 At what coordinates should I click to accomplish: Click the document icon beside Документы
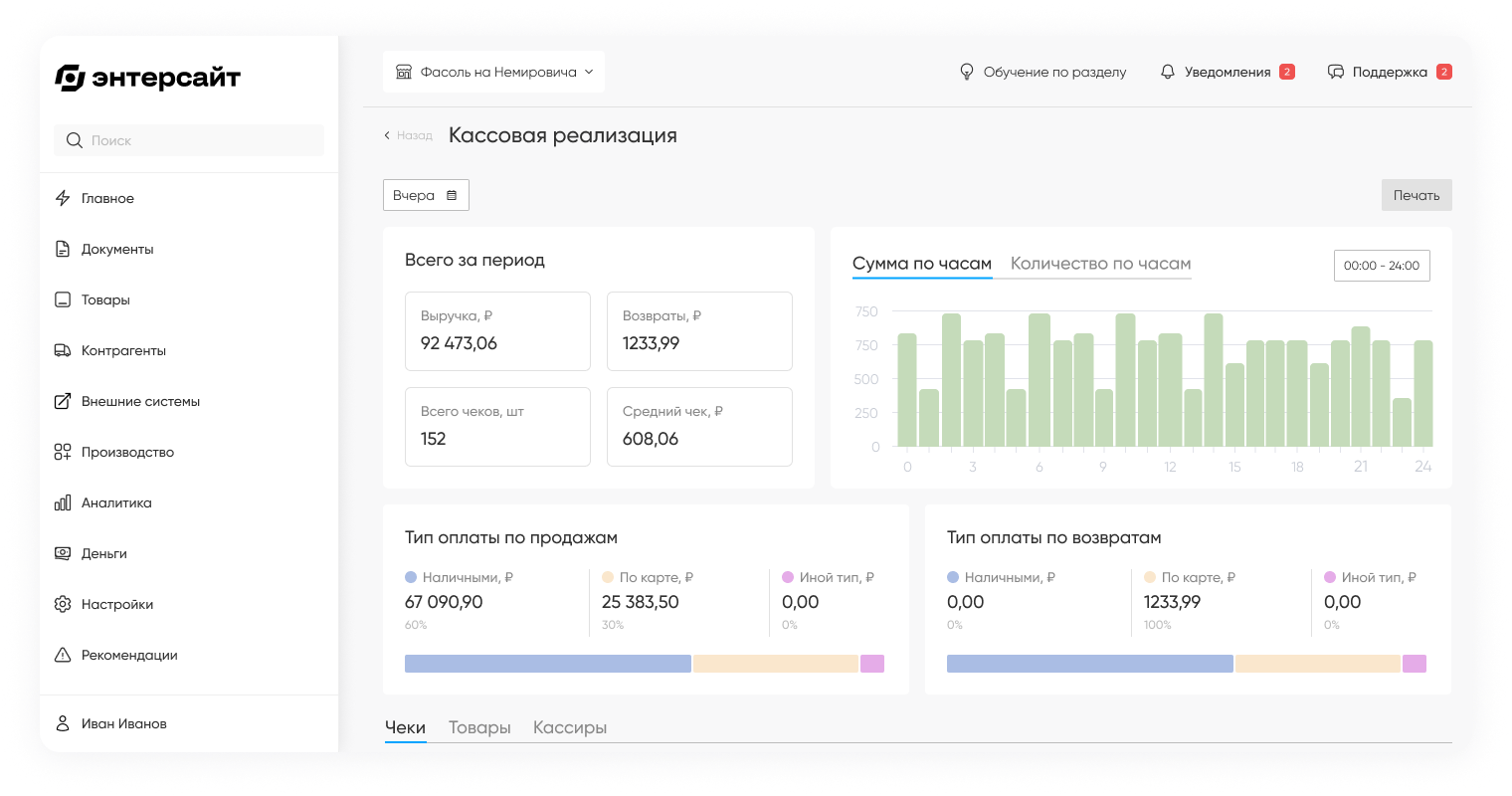(63, 249)
